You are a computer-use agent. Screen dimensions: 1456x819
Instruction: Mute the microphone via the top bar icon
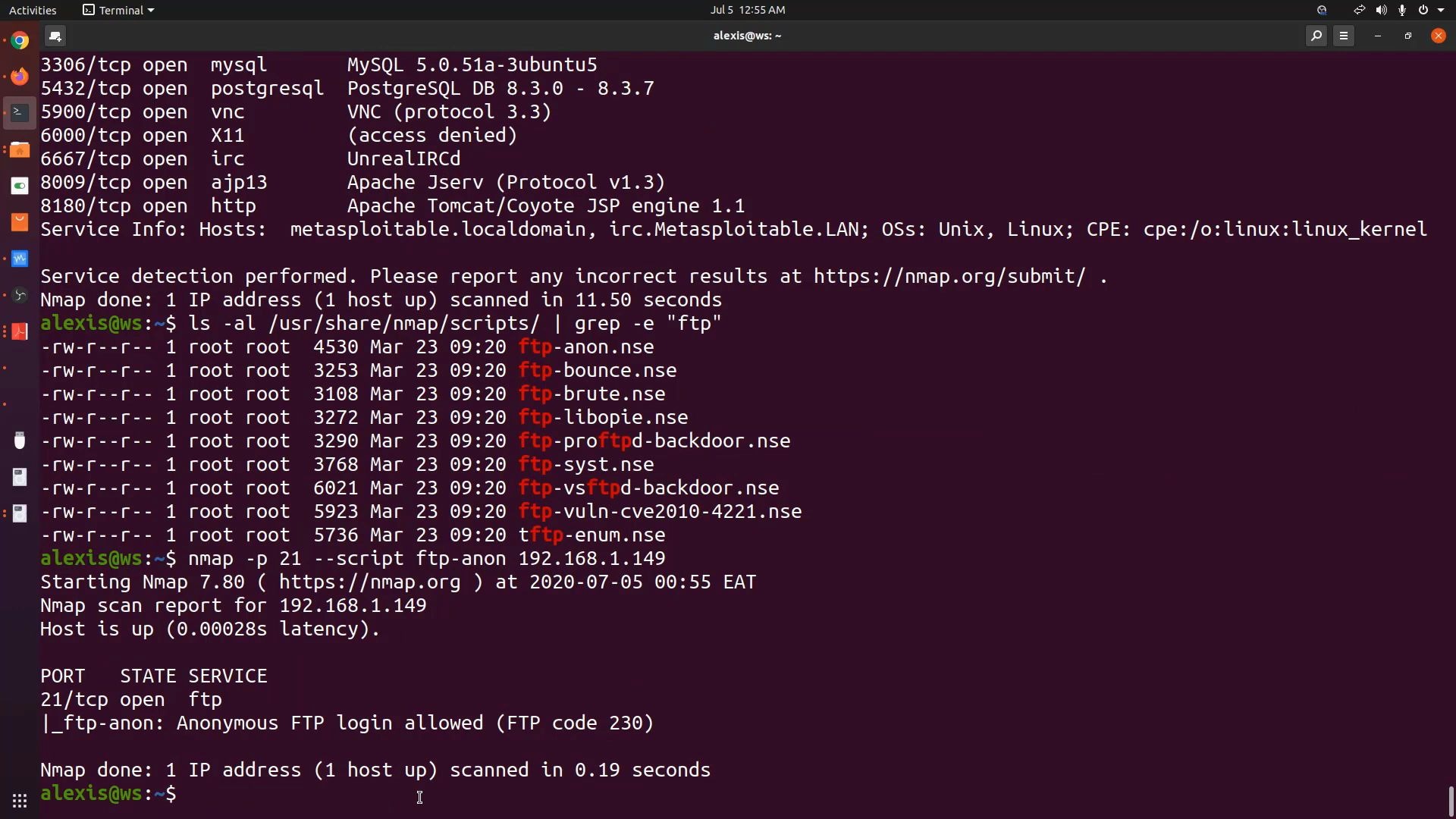(1402, 10)
